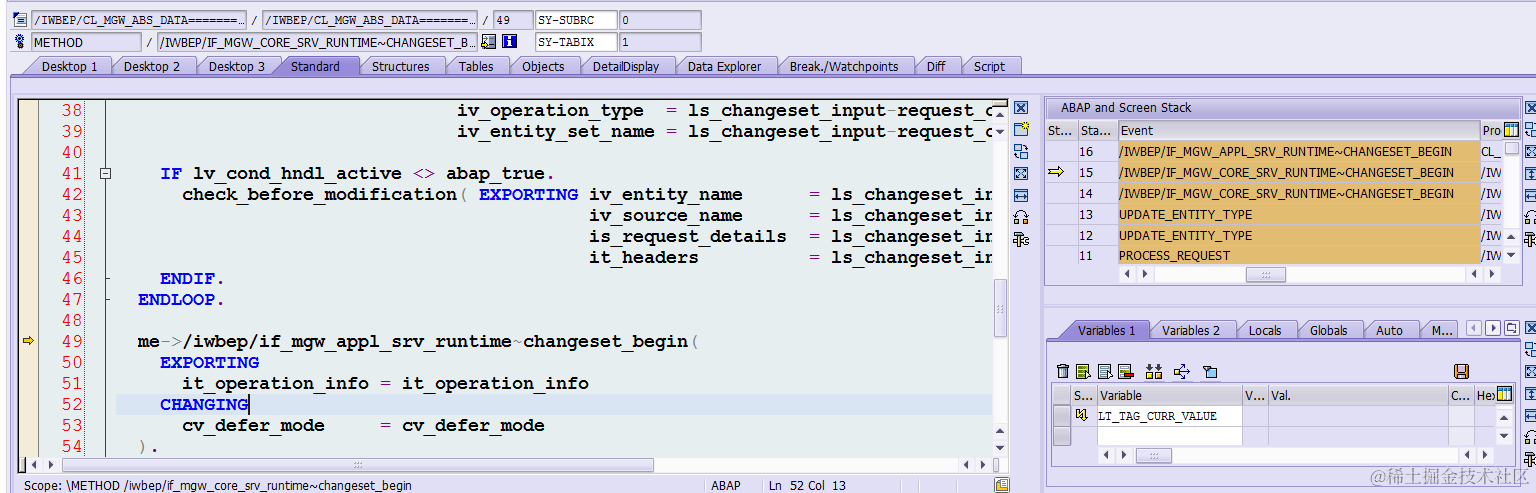The height and width of the screenshot is (493, 1536).
Task: Select the Structures tab
Action: pos(400,66)
